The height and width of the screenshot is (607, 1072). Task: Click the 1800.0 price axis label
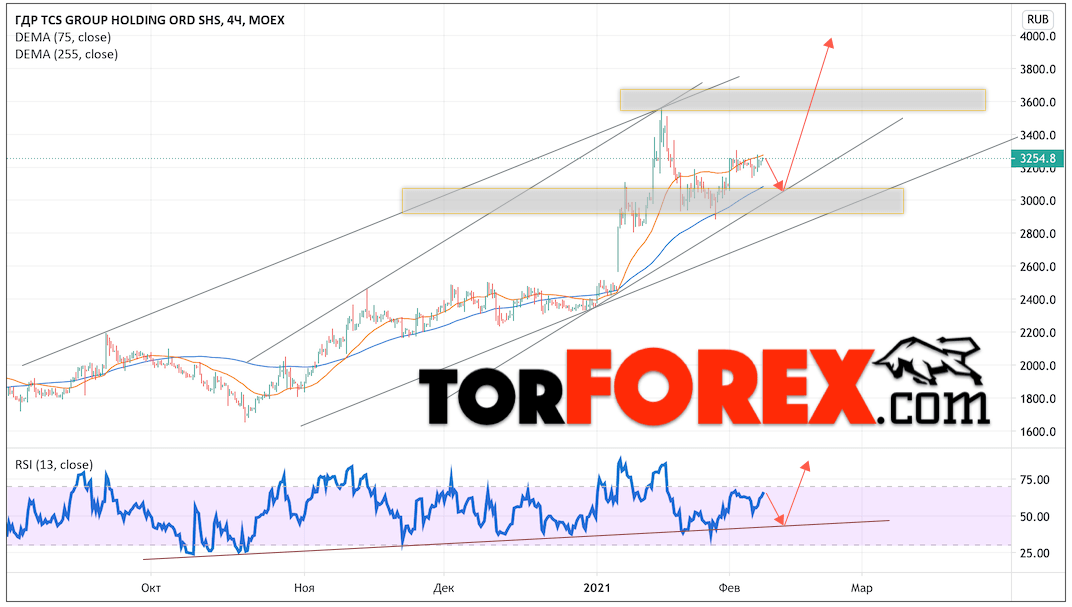1038,399
